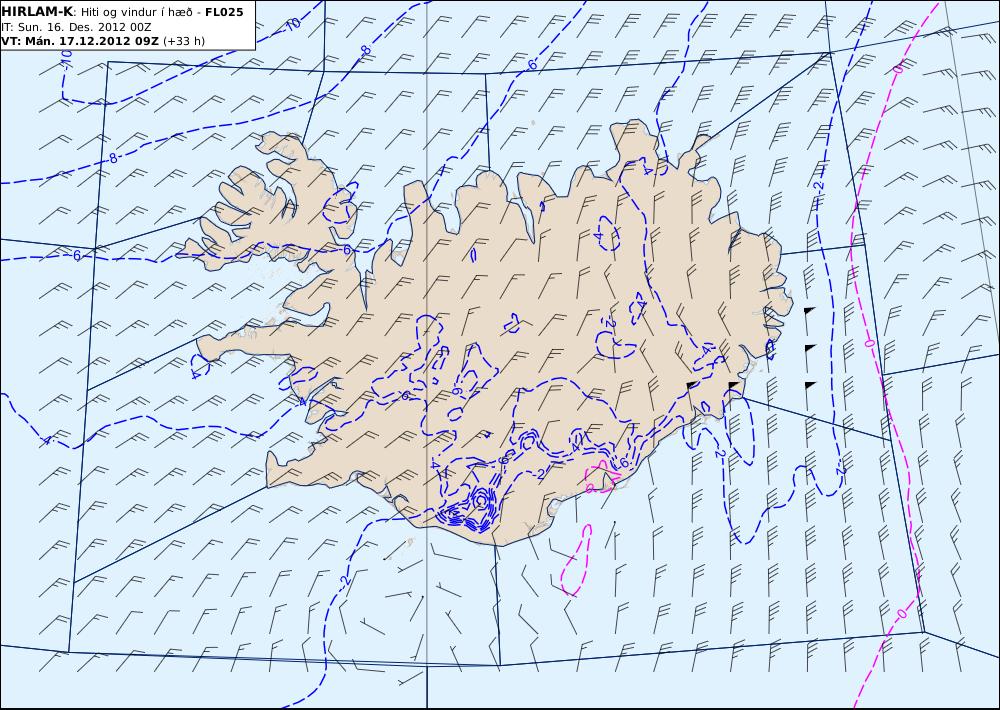
Task: Click the rotated "-10" isotherm label below the title box
Action: click(x=66, y=59)
